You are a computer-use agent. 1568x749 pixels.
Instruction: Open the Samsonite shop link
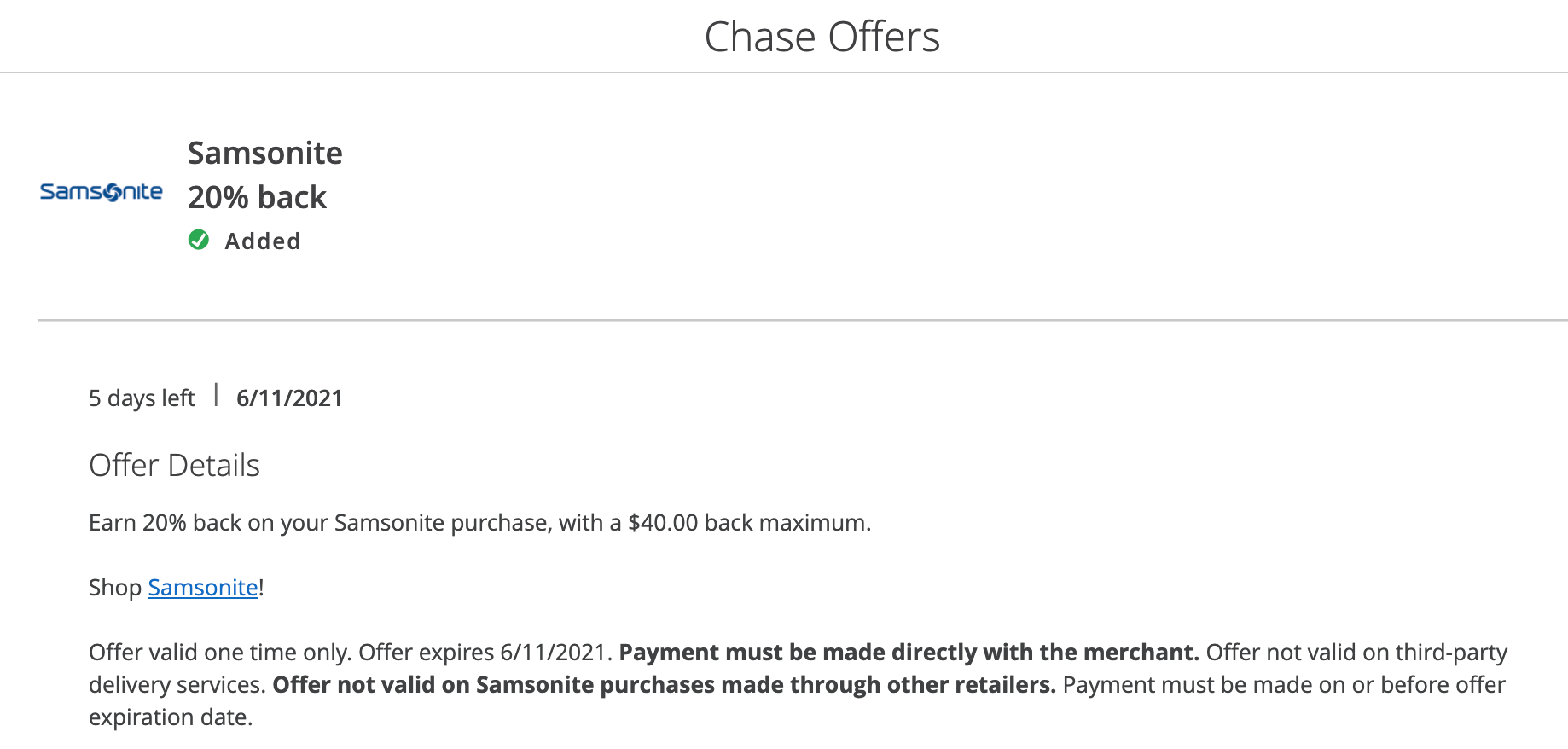(203, 587)
